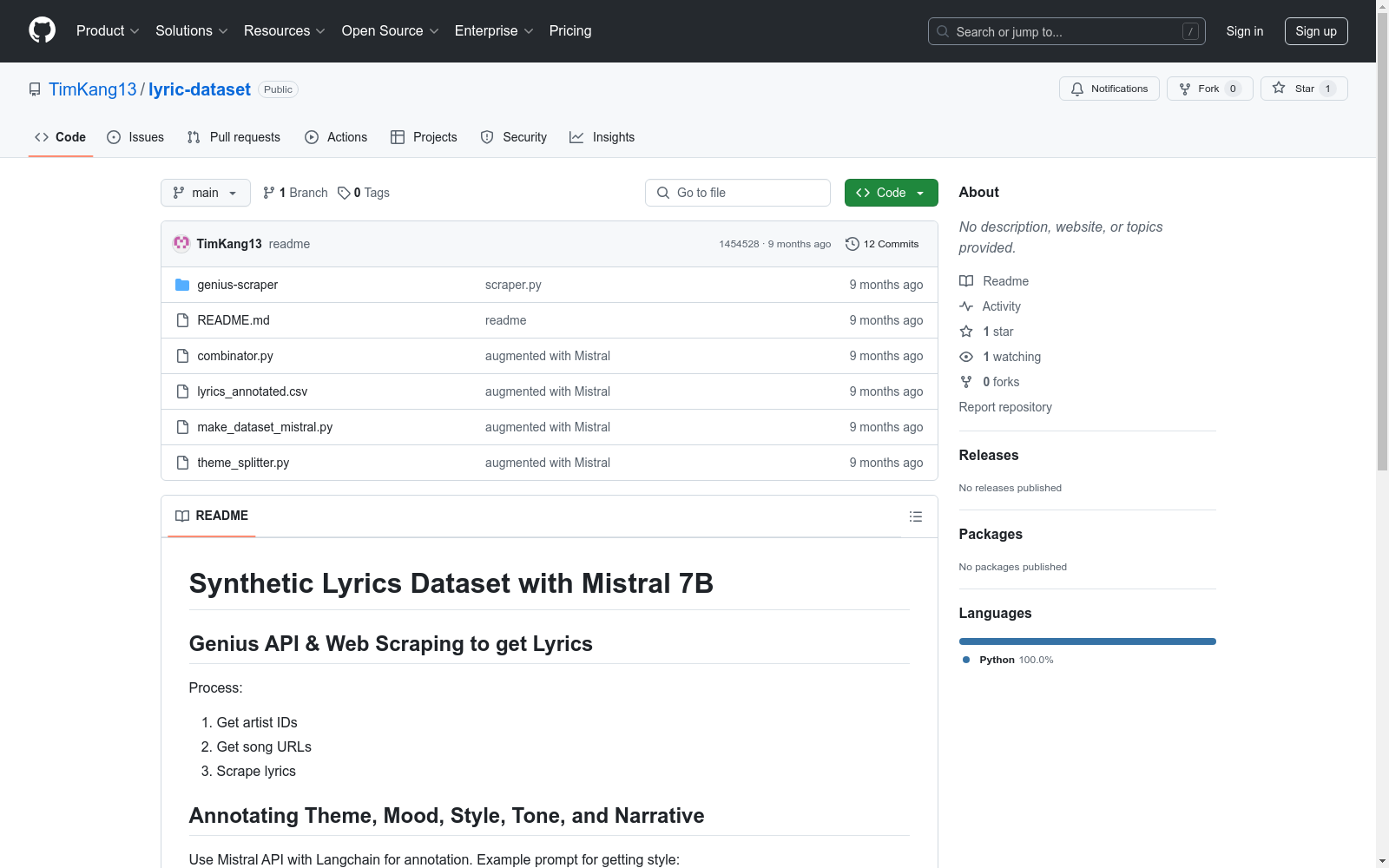The image size is (1389, 868).
Task: Open lyrics_annotated.csv file
Action: 252,391
